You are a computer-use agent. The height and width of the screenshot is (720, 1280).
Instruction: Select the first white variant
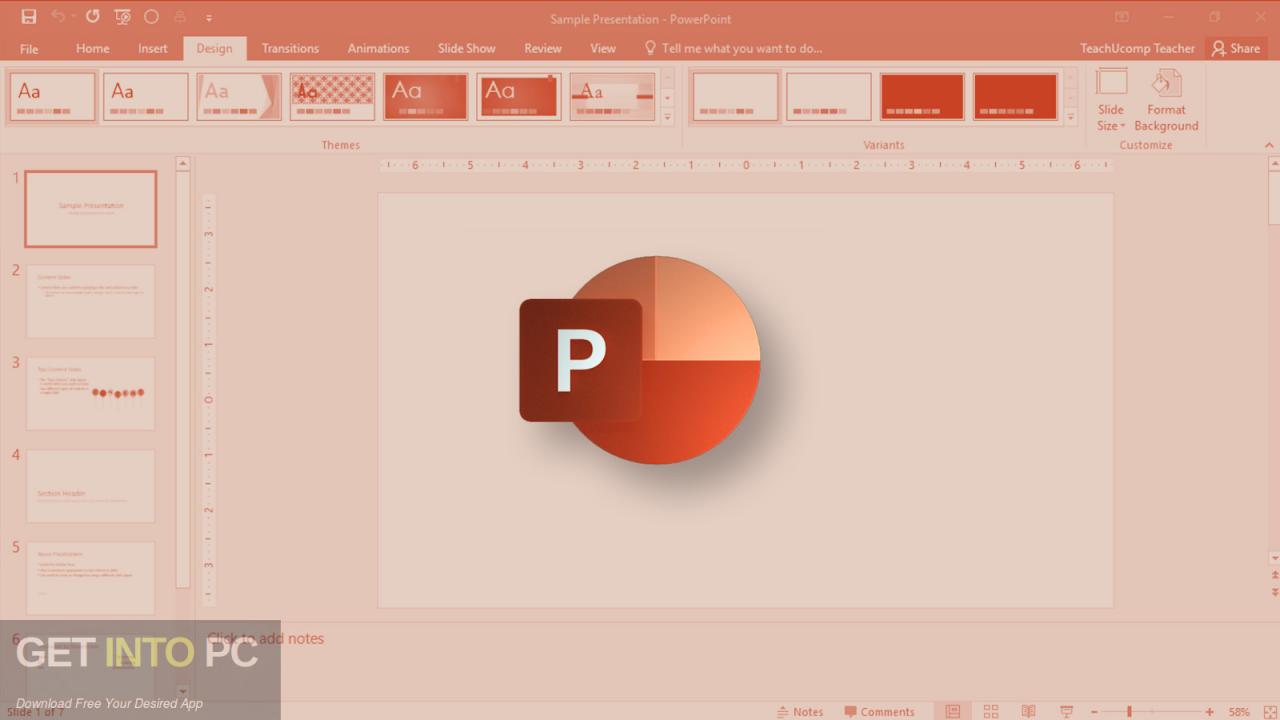click(735, 97)
